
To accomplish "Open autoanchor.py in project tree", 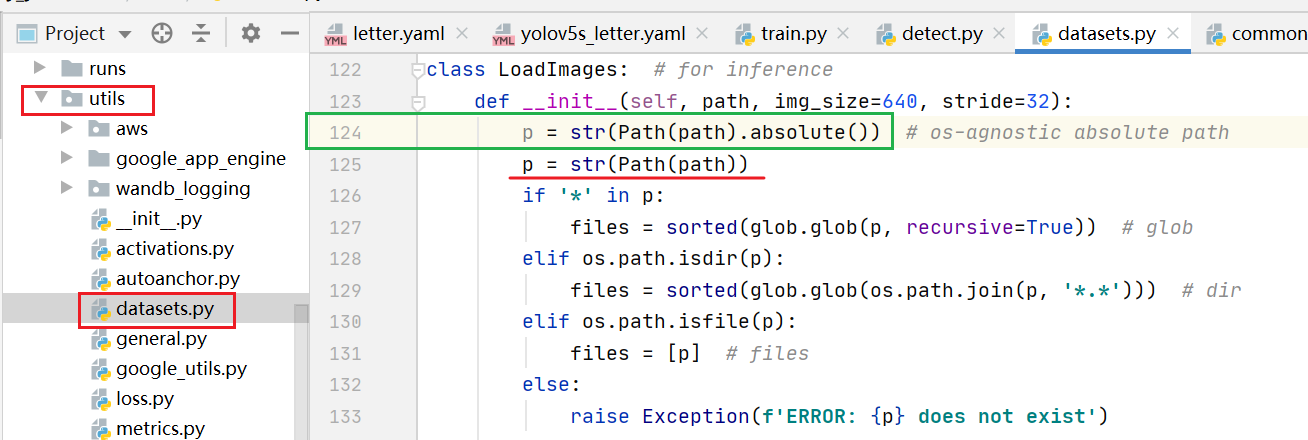I will click(178, 279).
